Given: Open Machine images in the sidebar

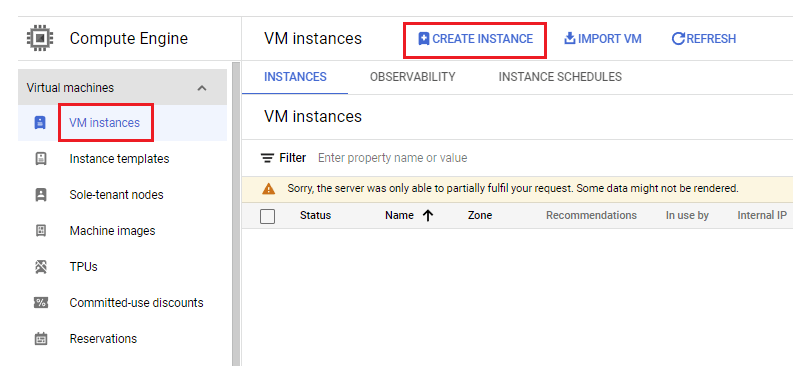Looking at the screenshot, I should point(112,230).
